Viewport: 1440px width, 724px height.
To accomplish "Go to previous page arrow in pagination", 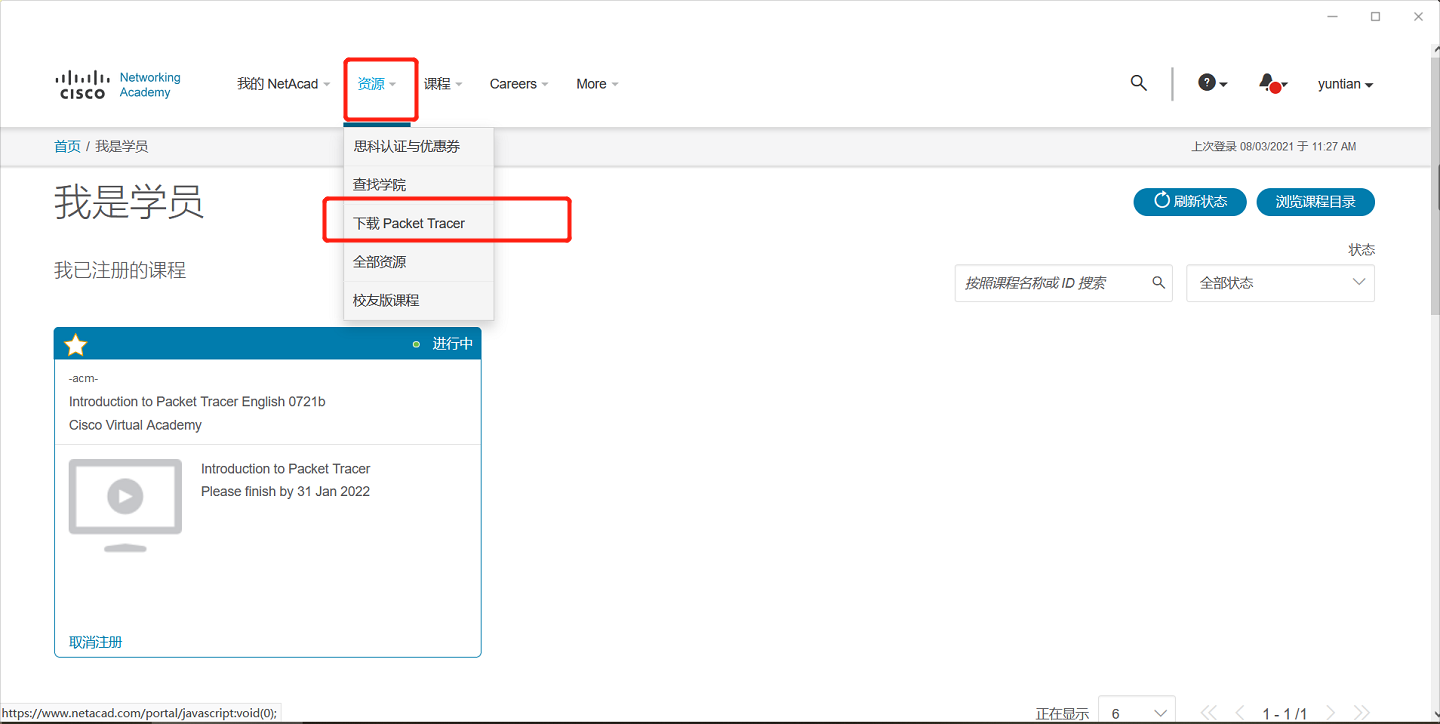I will click(1240, 713).
